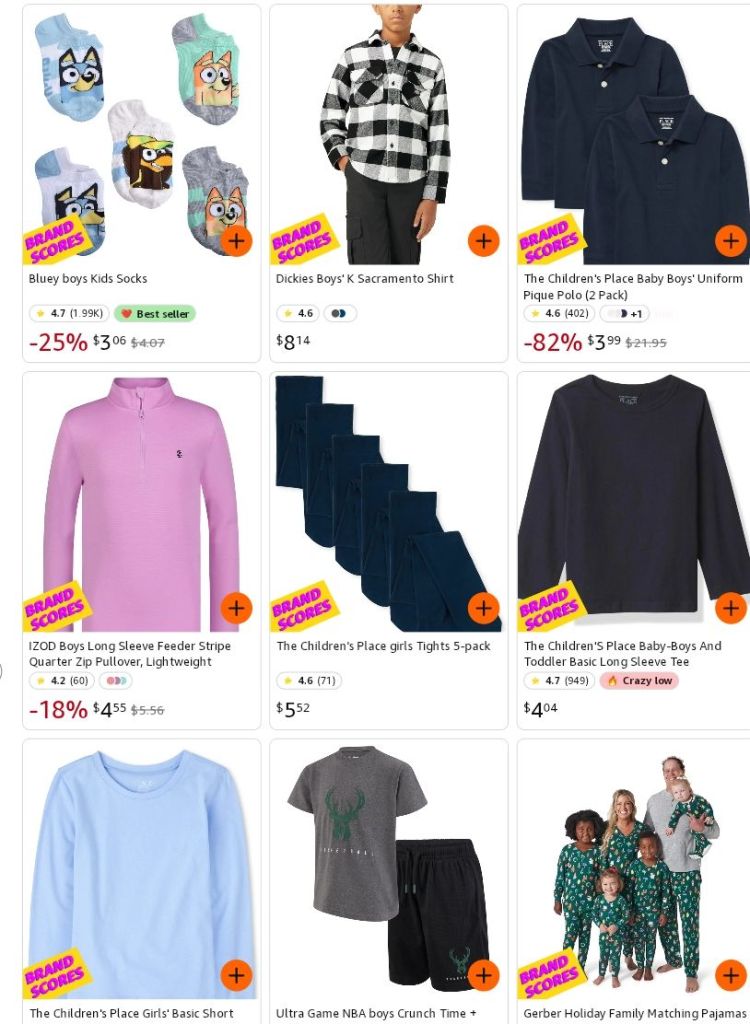View the 4.7 rating for Bluey socks
Screen dimensions: 750x1024
point(68,313)
